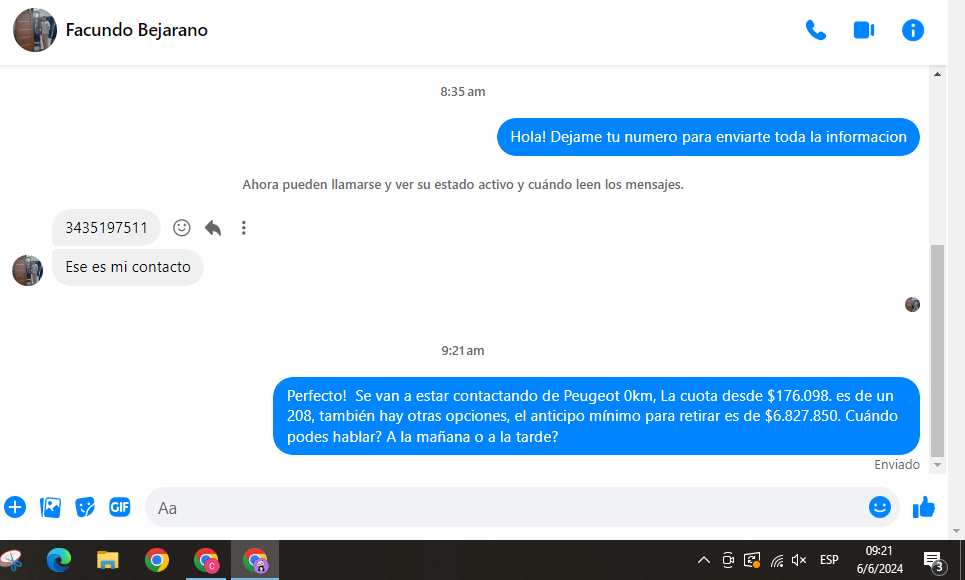Switch to the active Chrome window with lock badge
This screenshot has width=965, height=580.
[x=255, y=560]
